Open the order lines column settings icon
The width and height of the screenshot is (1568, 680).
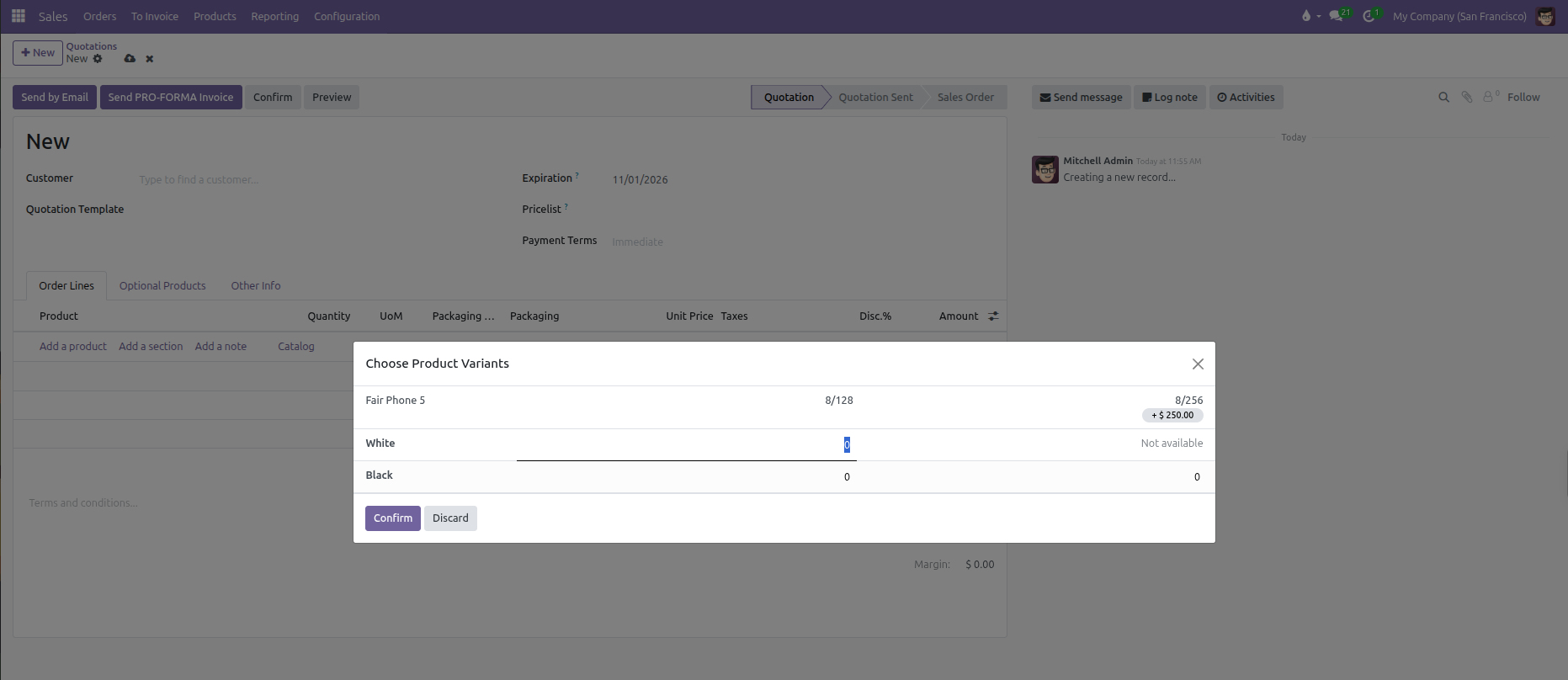993,316
